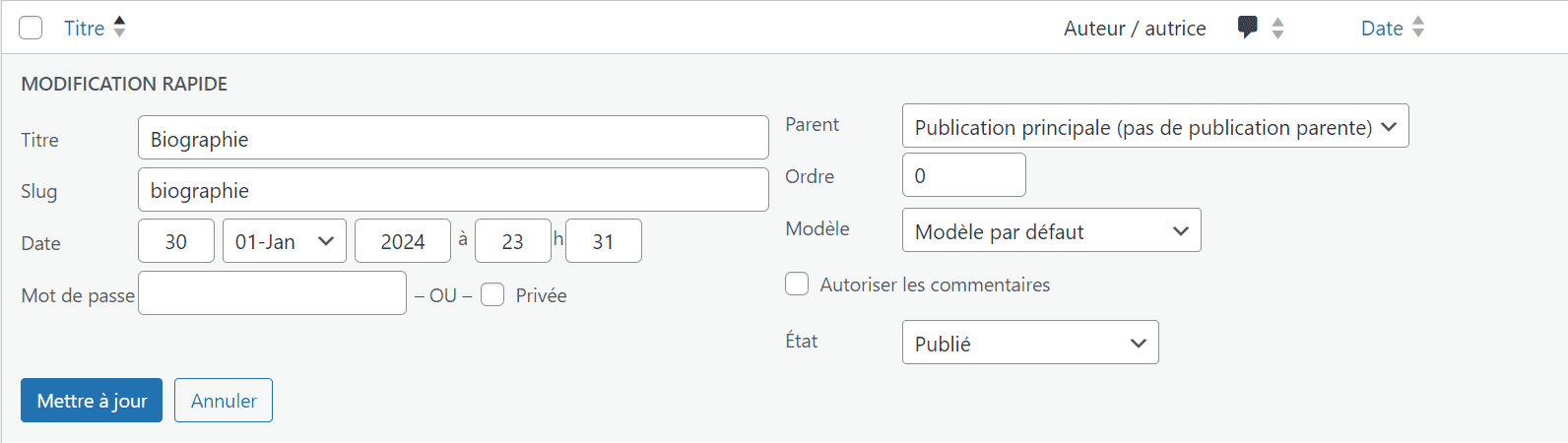
Task: Click the Mettre à jour button
Action: click(92, 401)
